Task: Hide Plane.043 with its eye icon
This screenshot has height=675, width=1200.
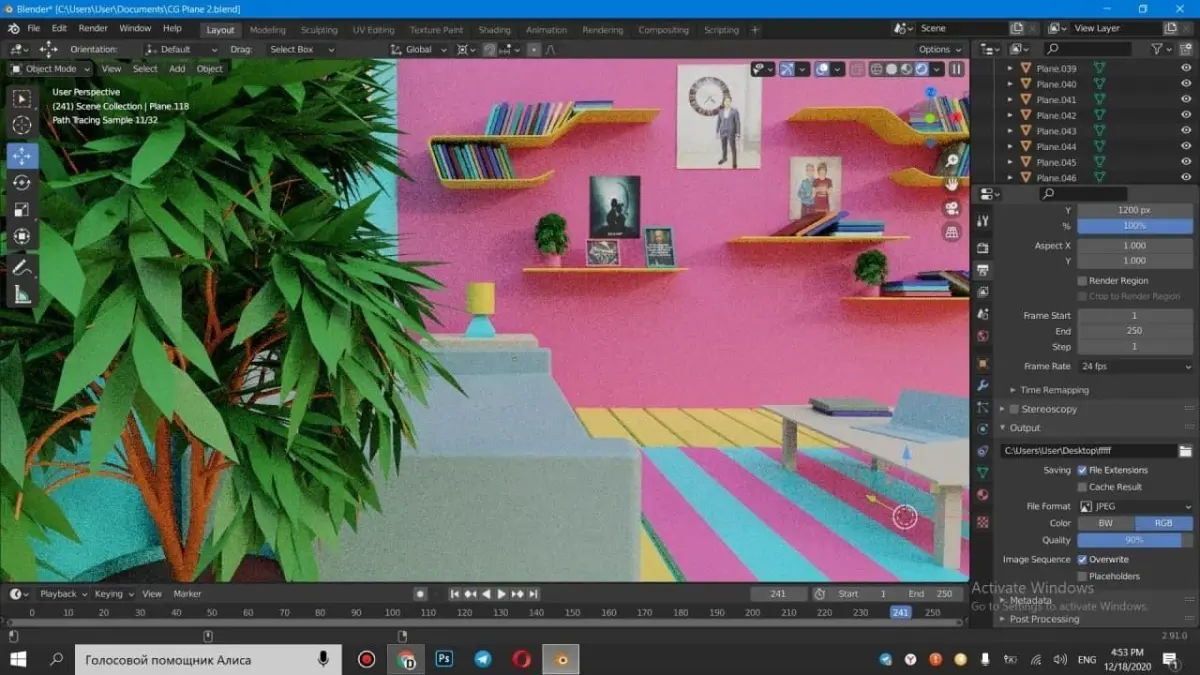Action: (1186, 131)
